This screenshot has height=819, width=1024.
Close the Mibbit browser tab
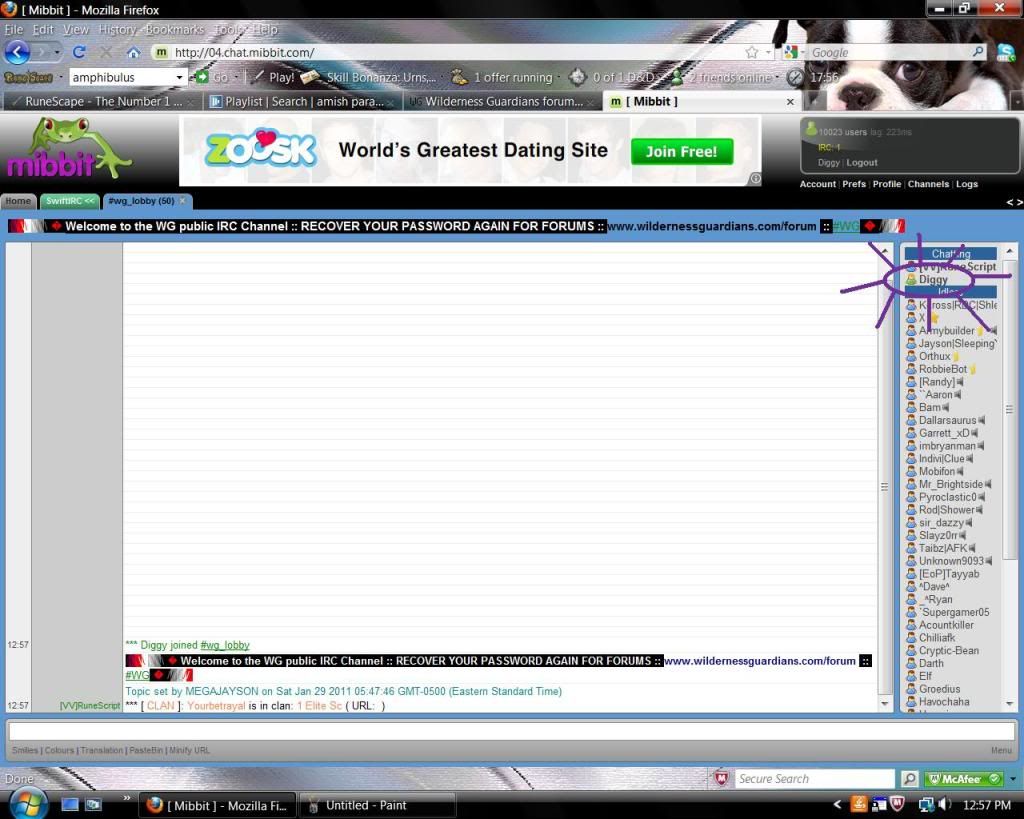pos(790,102)
